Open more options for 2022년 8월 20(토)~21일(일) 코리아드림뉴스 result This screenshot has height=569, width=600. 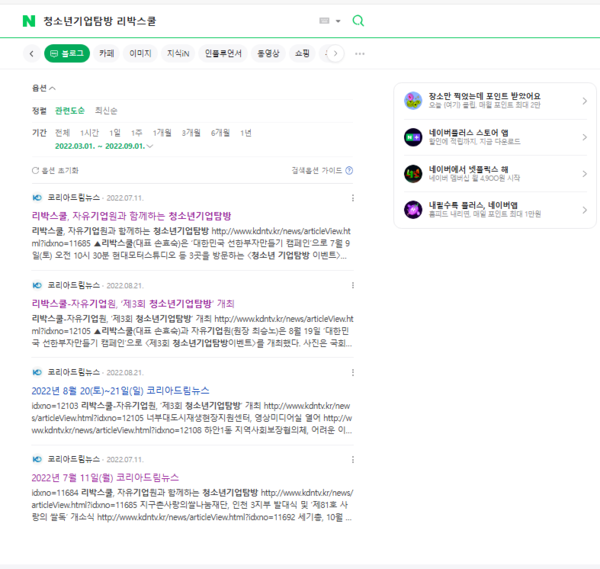point(353,372)
